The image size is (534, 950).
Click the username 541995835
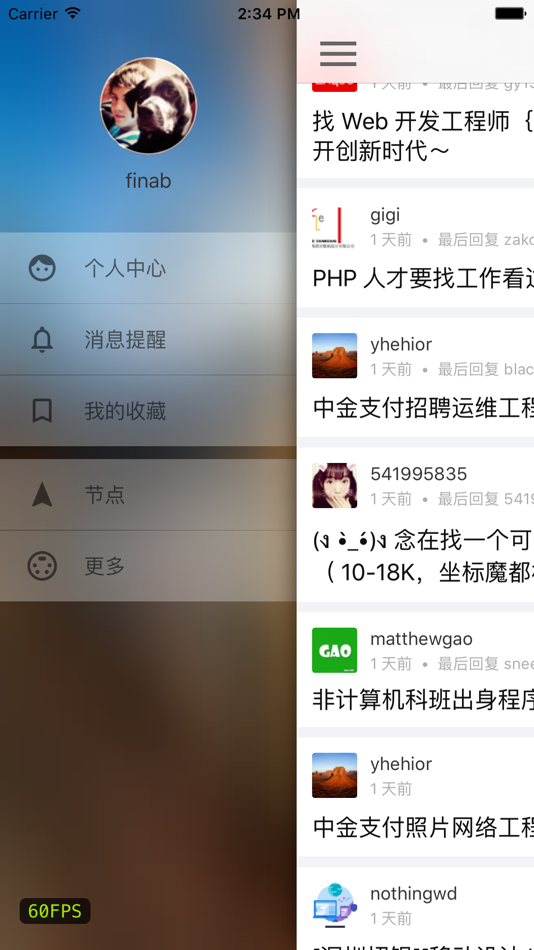pos(419,474)
